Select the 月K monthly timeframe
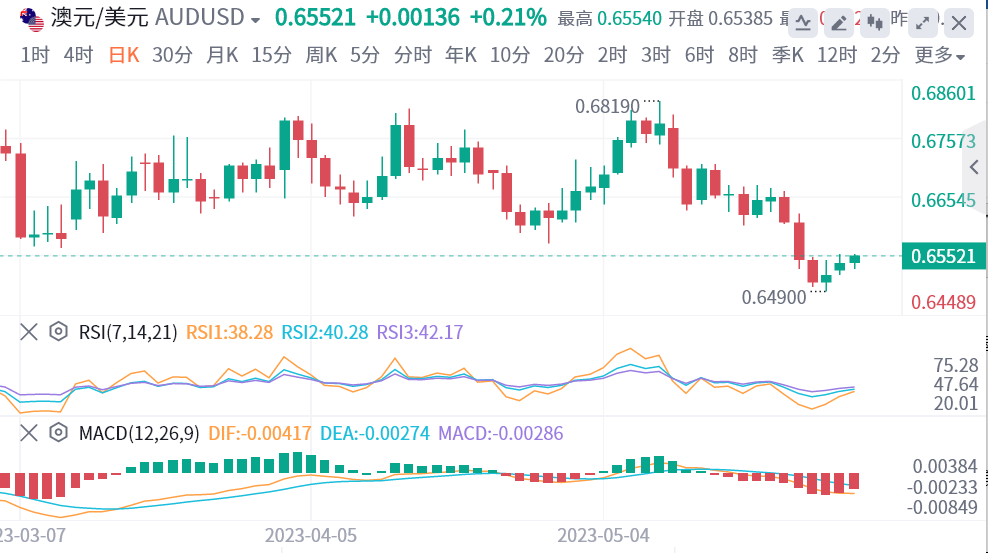This screenshot has width=988, height=553. tap(222, 55)
